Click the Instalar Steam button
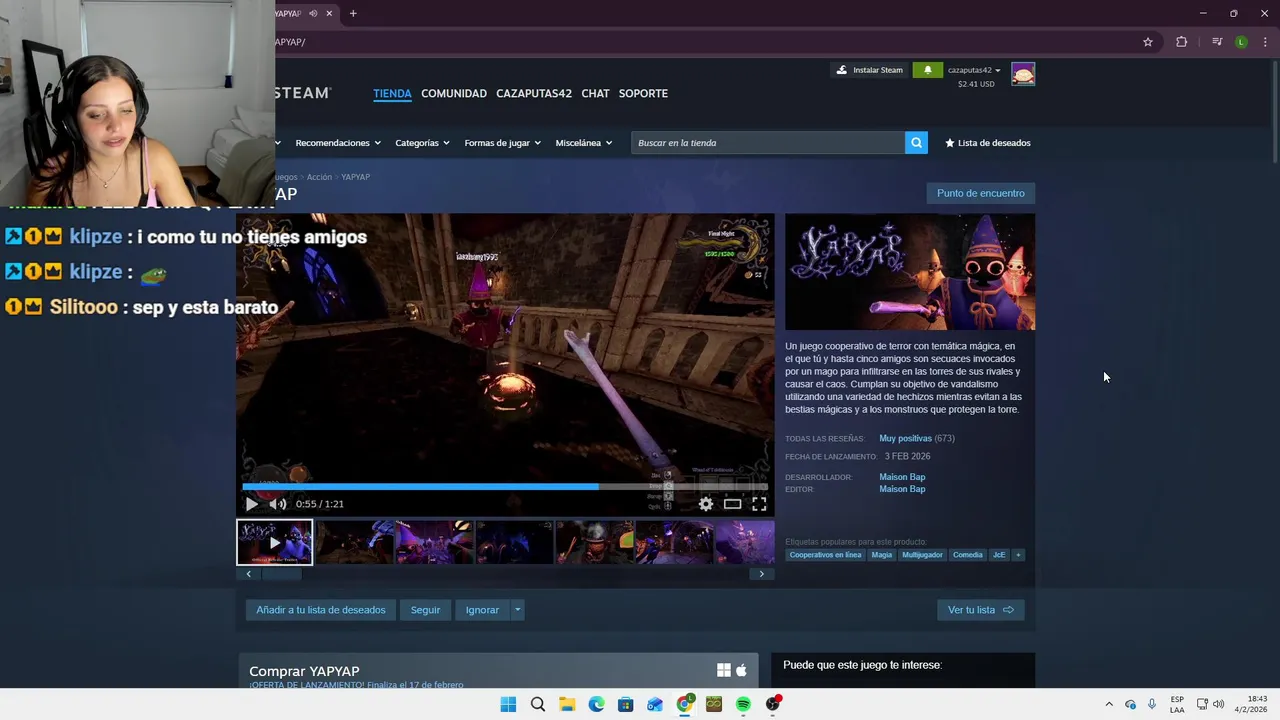Screen dimensions: 1280x720 tap(870, 70)
